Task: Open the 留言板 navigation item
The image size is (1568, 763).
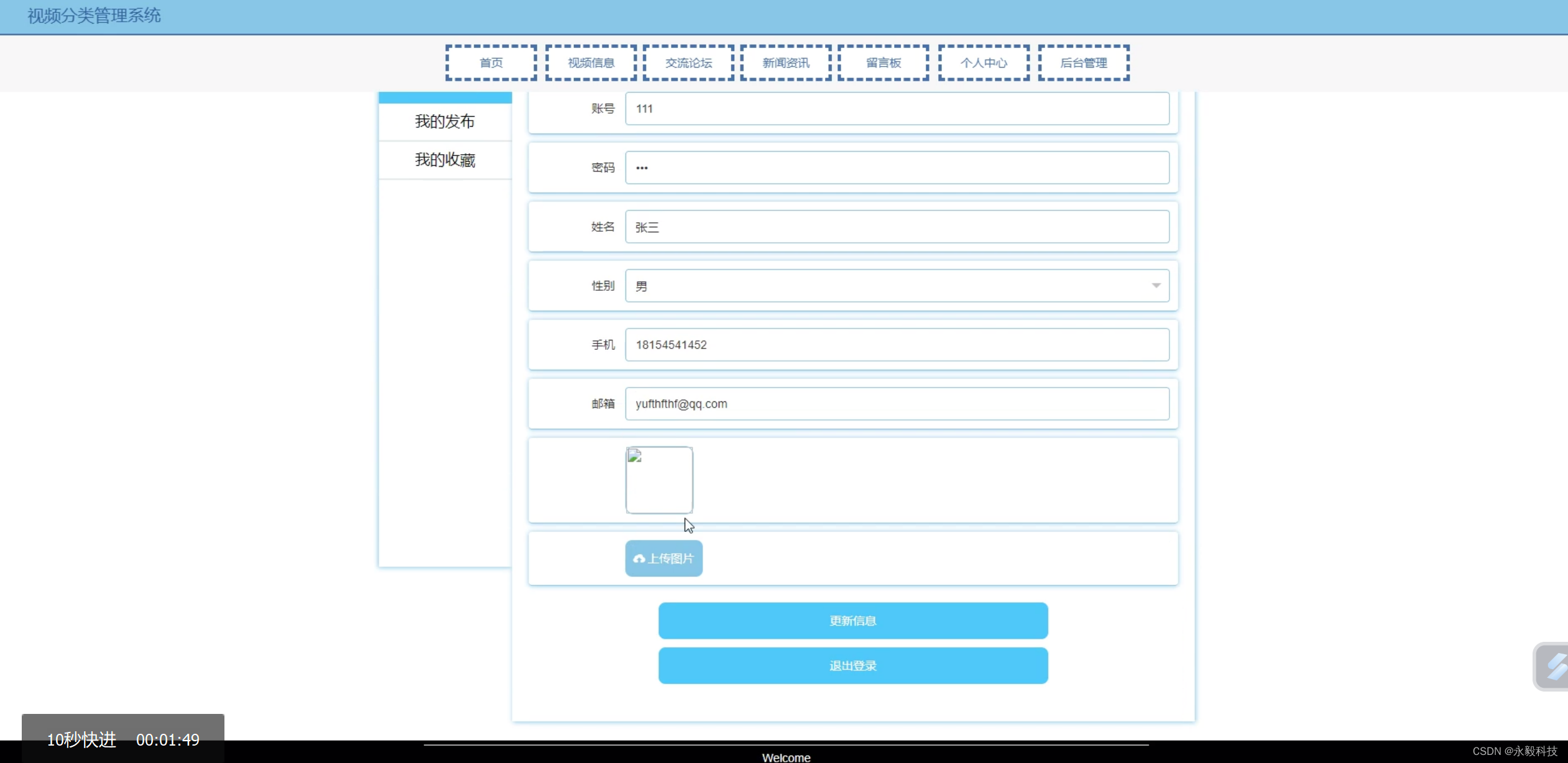Action: click(x=883, y=63)
